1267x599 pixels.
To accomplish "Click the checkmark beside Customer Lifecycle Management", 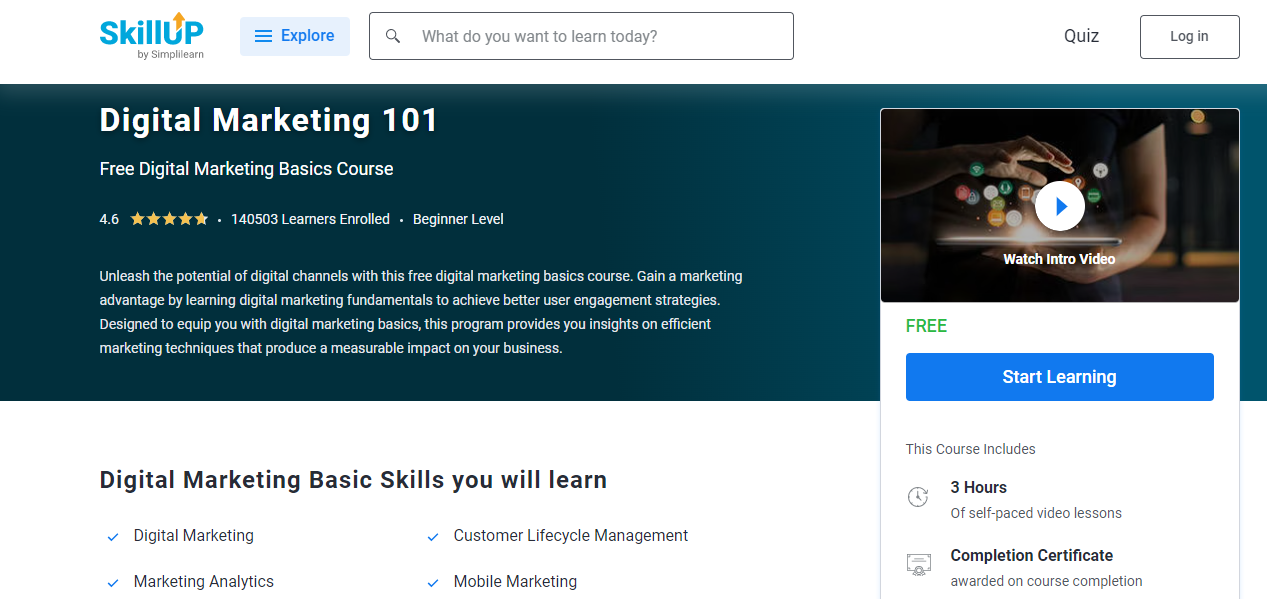I will [432, 536].
